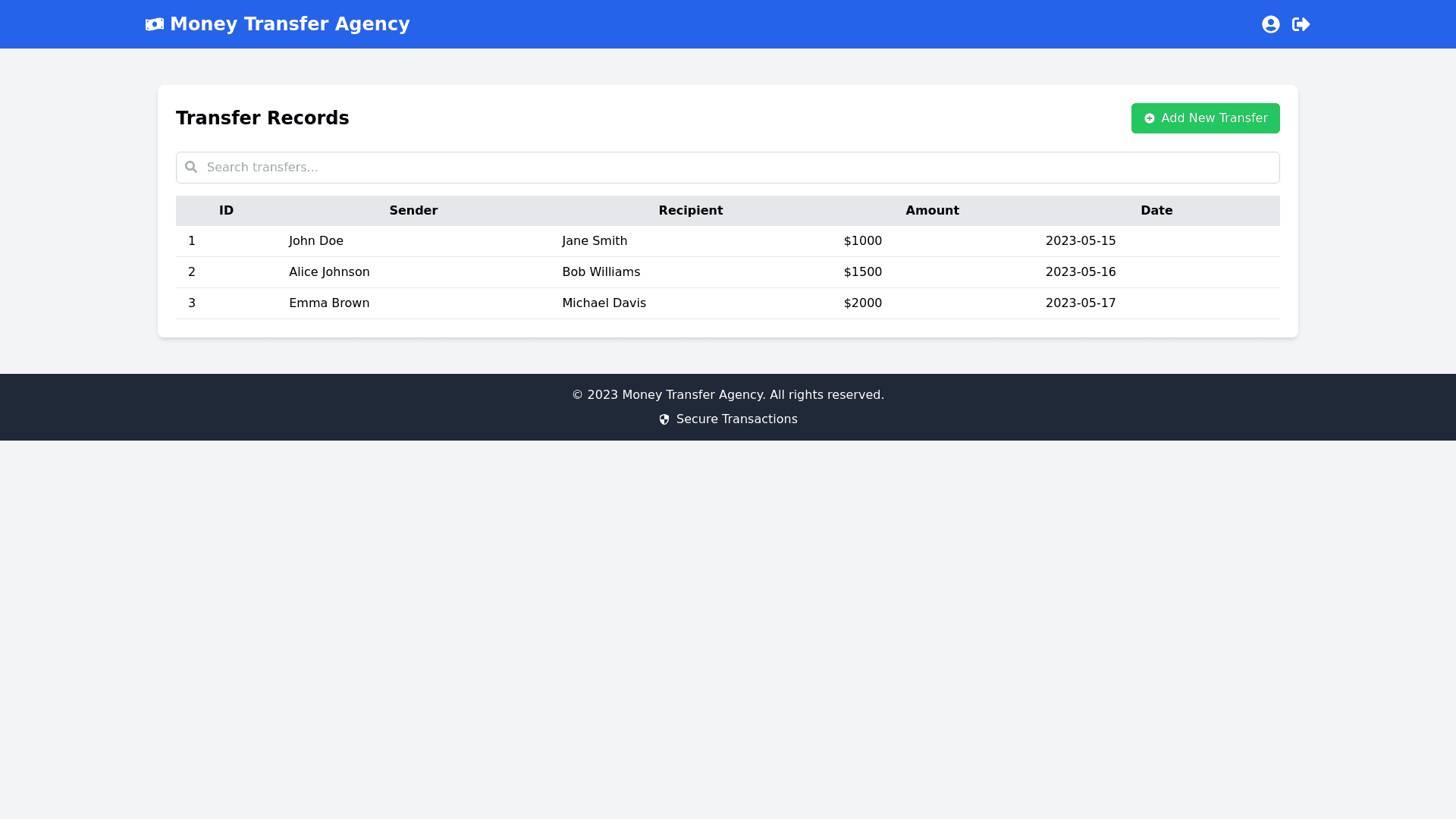The height and width of the screenshot is (819, 1456).
Task: Open the user profile icon
Action: (x=1270, y=25)
